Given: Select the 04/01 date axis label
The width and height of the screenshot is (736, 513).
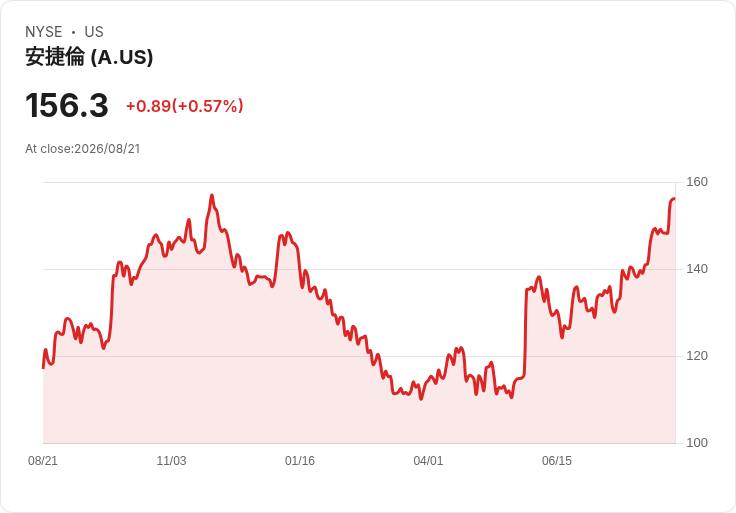Looking at the screenshot, I should coord(428,461).
